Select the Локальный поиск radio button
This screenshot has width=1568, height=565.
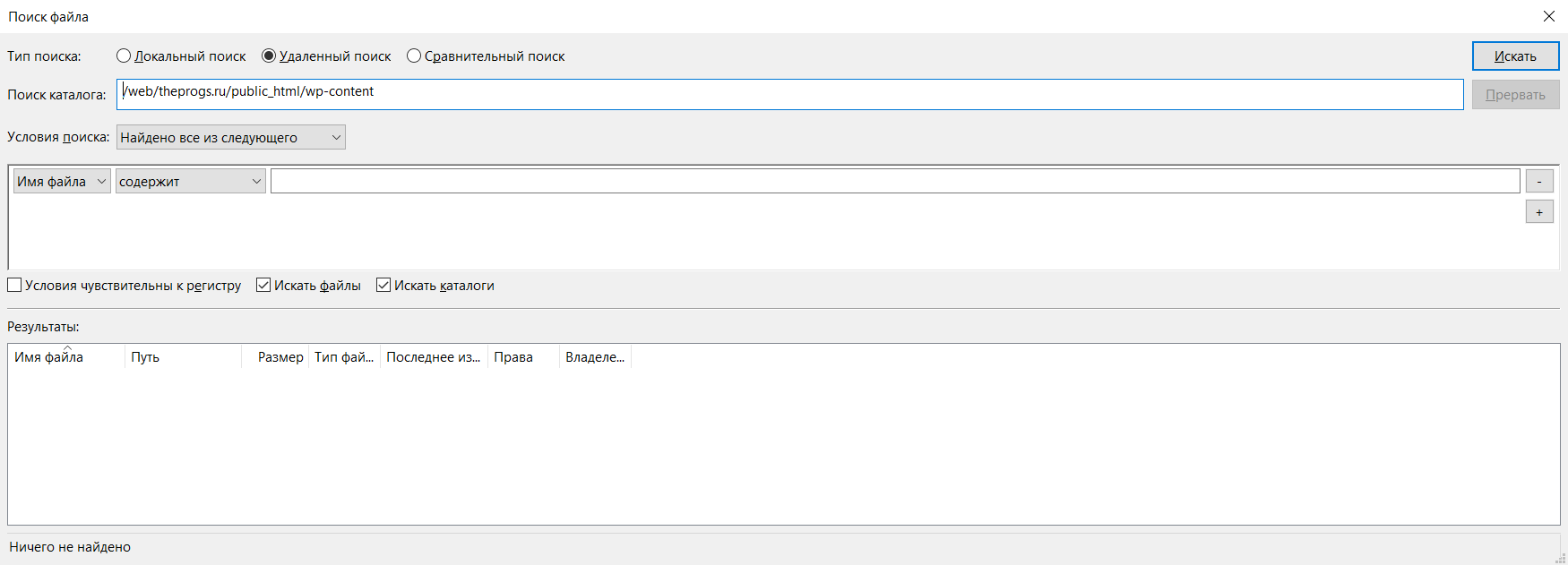tap(124, 56)
